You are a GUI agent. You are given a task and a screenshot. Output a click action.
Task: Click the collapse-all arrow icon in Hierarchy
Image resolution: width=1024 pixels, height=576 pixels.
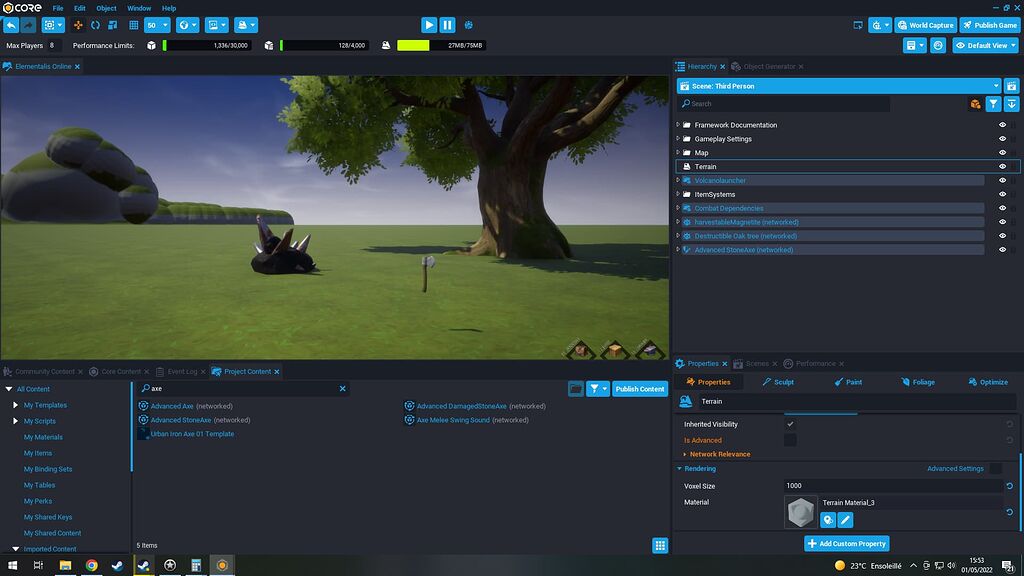(1012, 104)
